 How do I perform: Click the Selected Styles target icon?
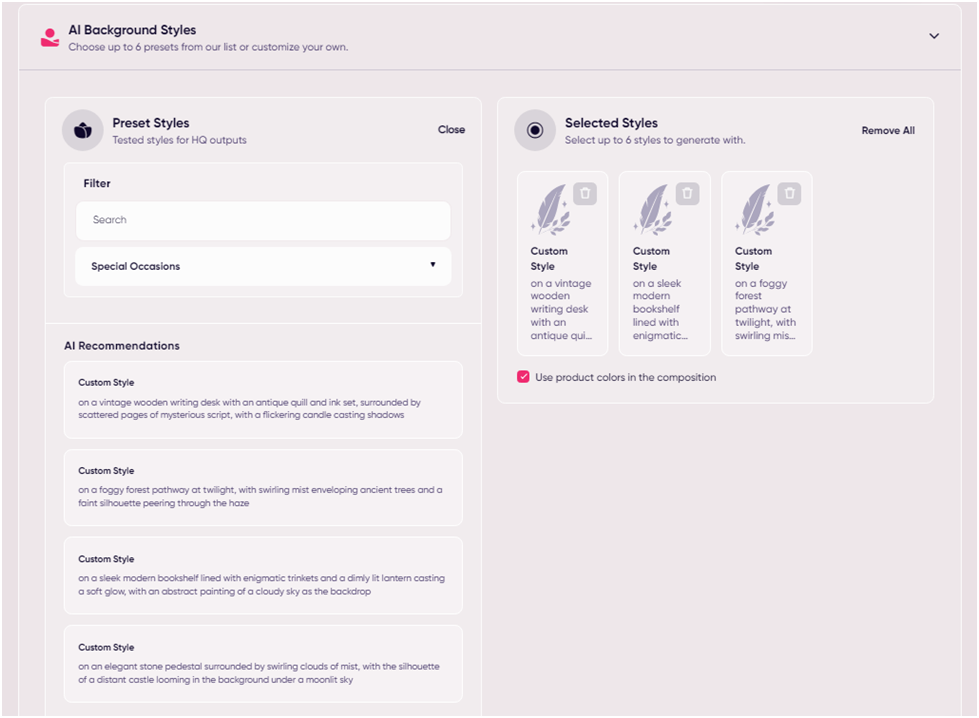click(x=535, y=130)
